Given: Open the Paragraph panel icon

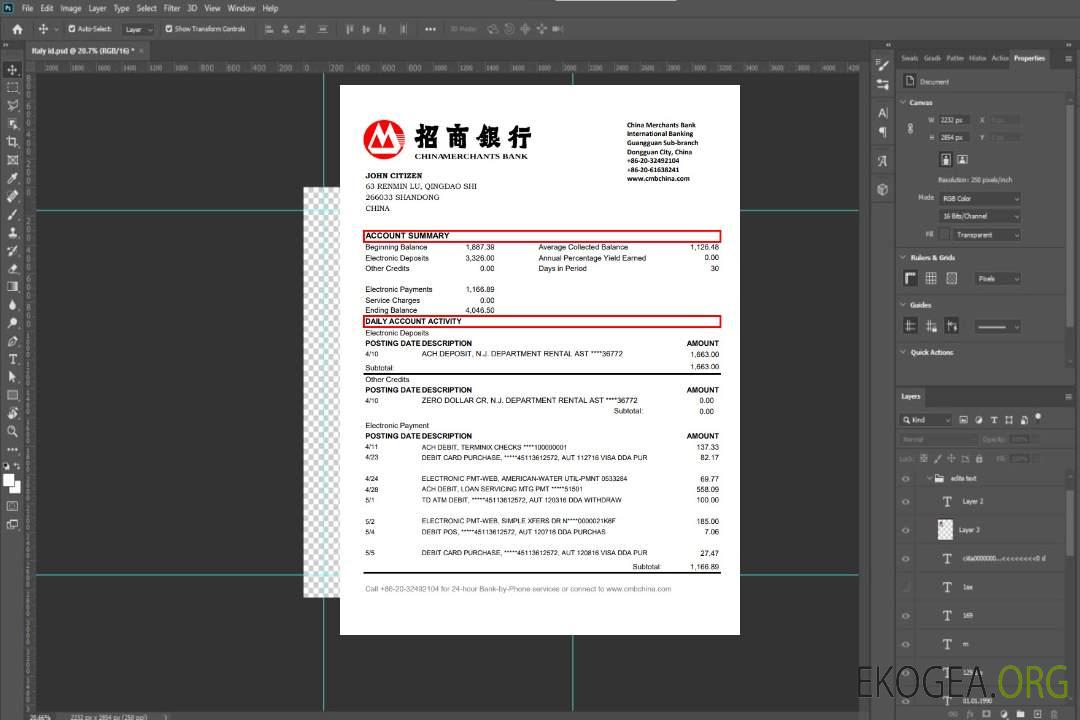Looking at the screenshot, I should (x=883, y=132).
